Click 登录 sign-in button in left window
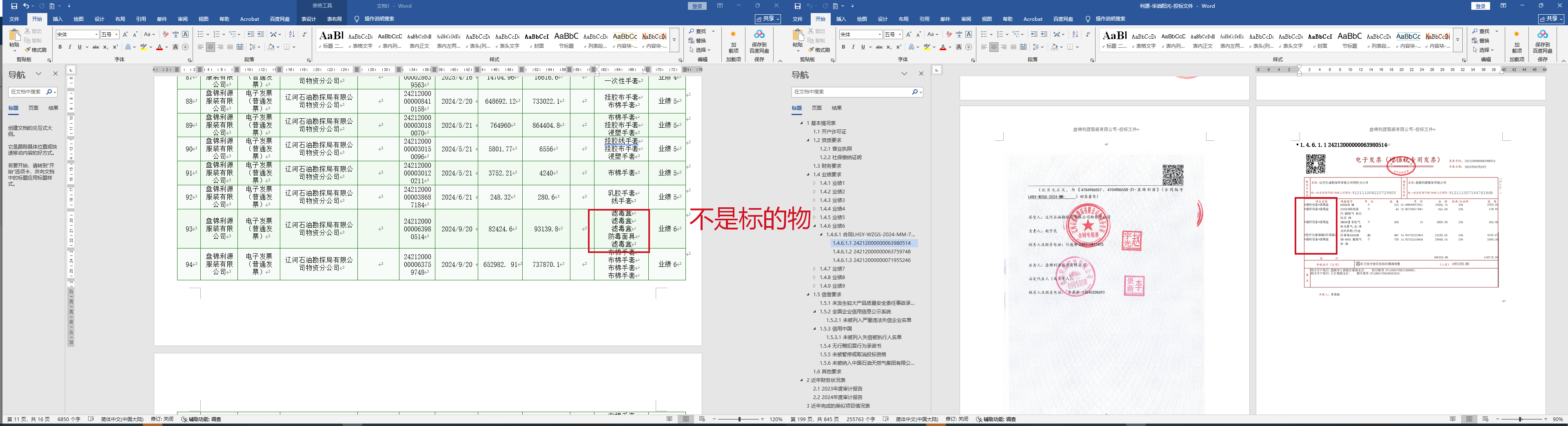 [697, 6]
